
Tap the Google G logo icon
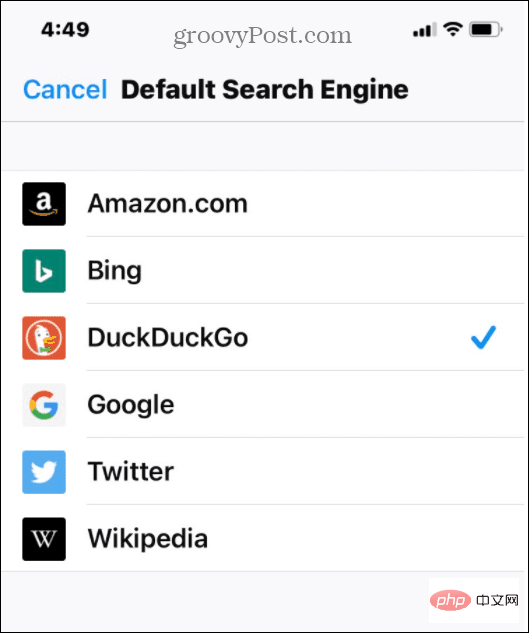(x=44, y=405)
